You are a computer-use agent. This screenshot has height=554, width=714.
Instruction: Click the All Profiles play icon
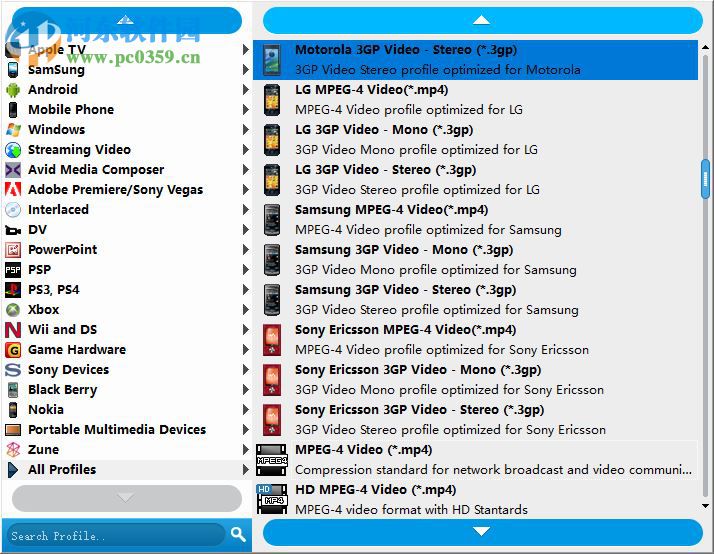(13, 470)
